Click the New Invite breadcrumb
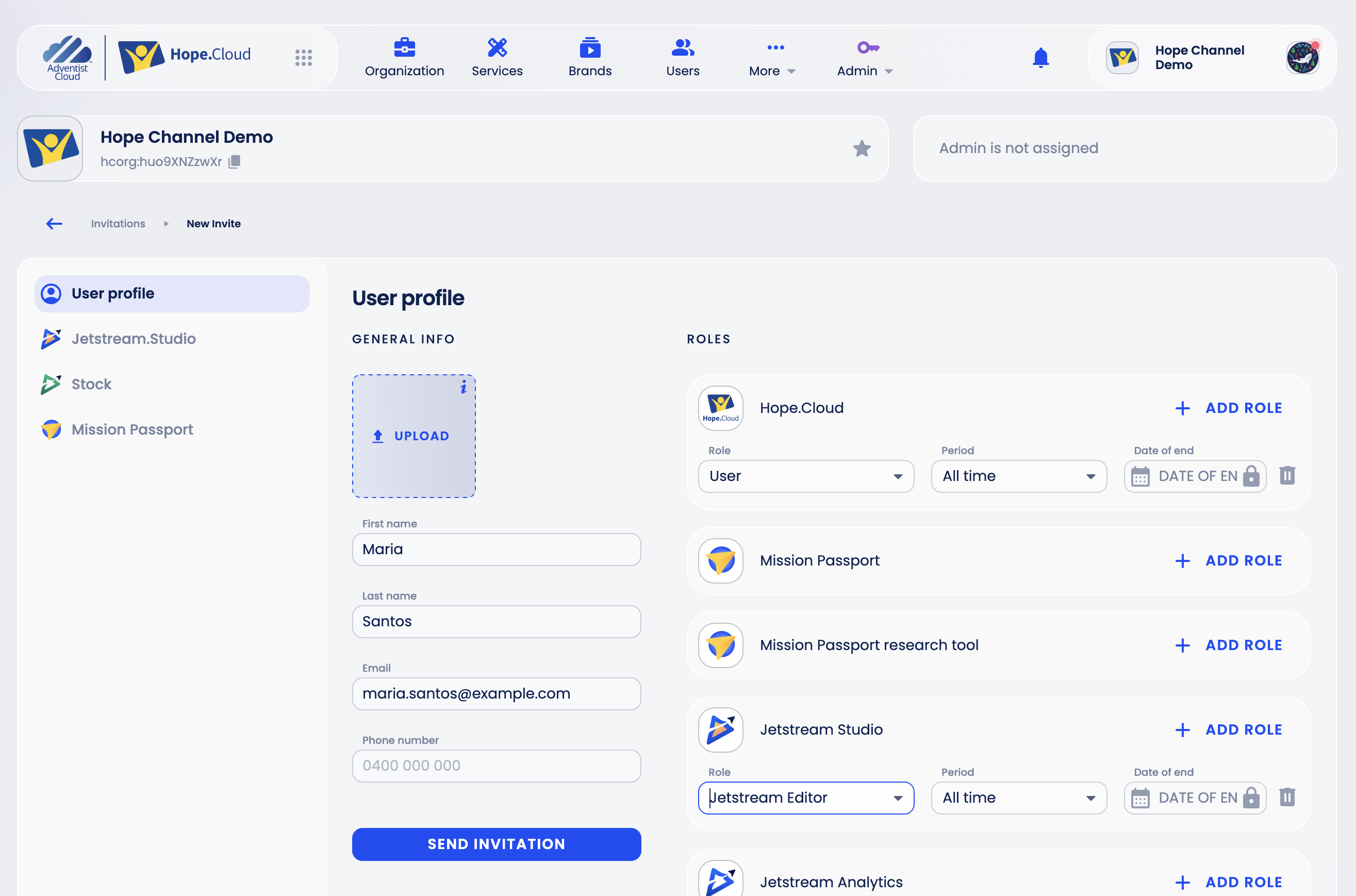This screenshot has height=896, width=1356. (x=213, y=223)
